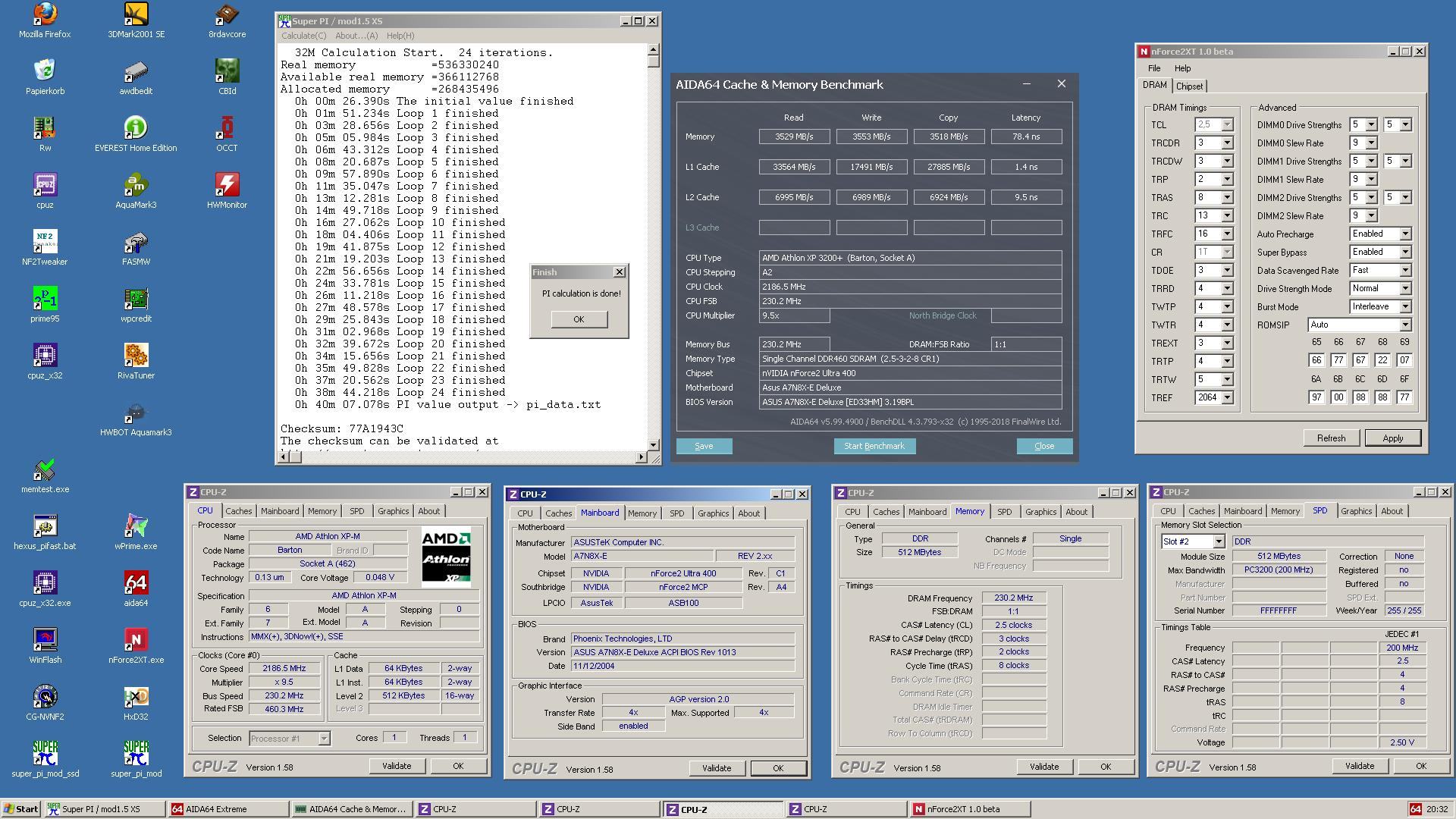1456x819 pixels.
Task: Open the aida64 desktop icon
Action: click(x=136, y=589)
